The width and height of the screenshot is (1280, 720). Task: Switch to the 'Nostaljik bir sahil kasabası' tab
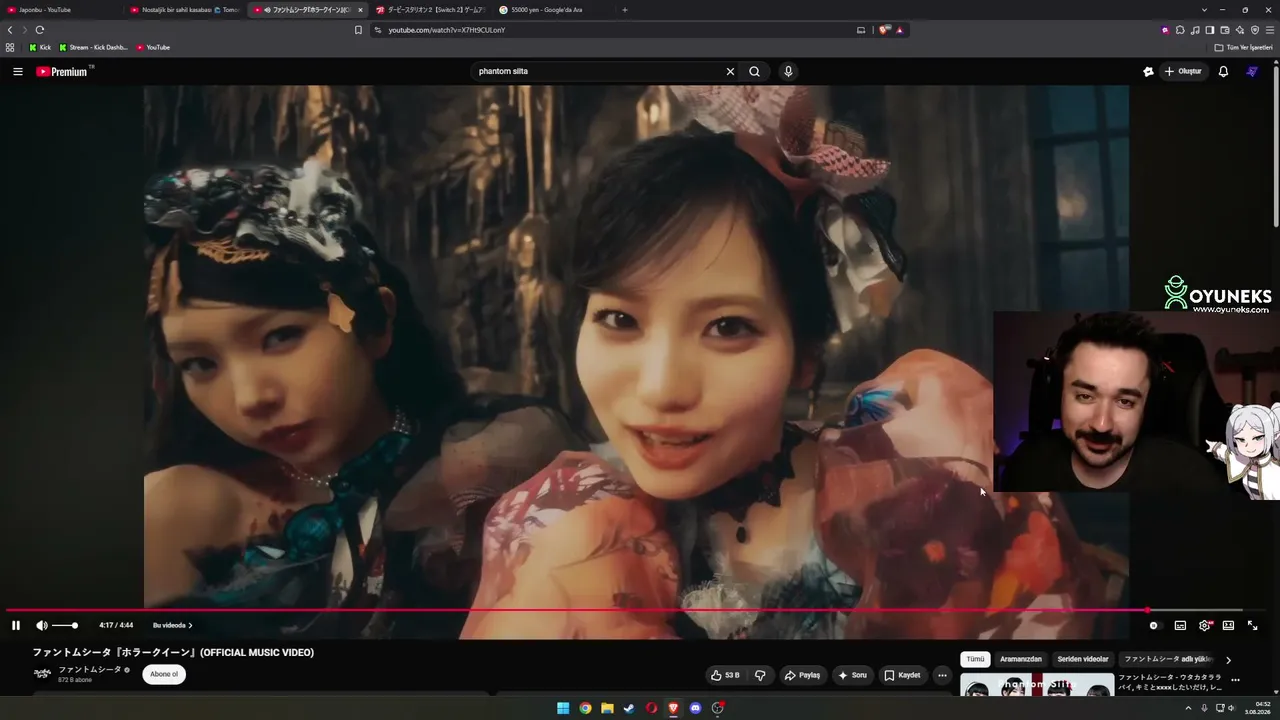tap(186, 10)
